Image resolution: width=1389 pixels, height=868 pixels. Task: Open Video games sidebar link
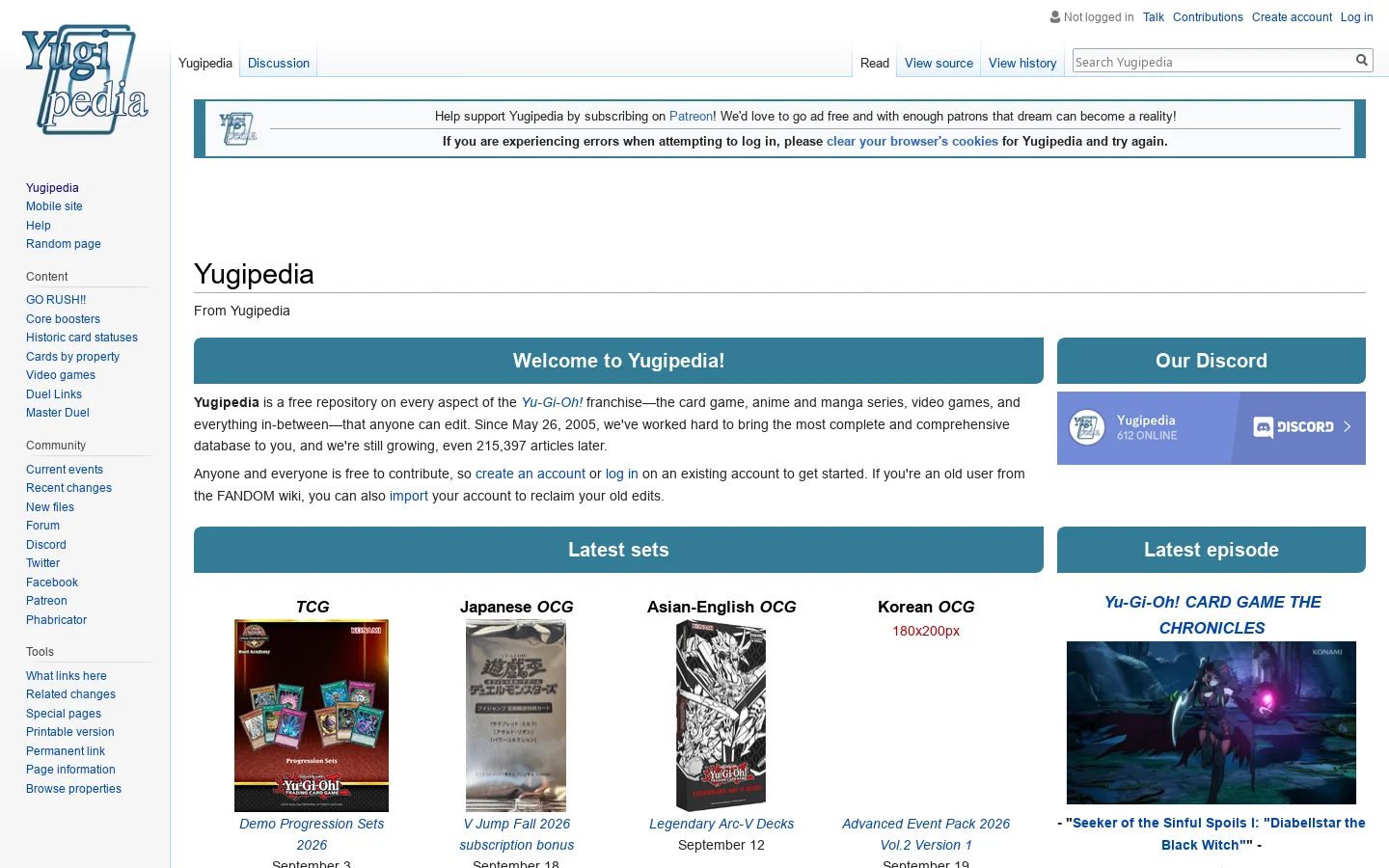(61, 375)
